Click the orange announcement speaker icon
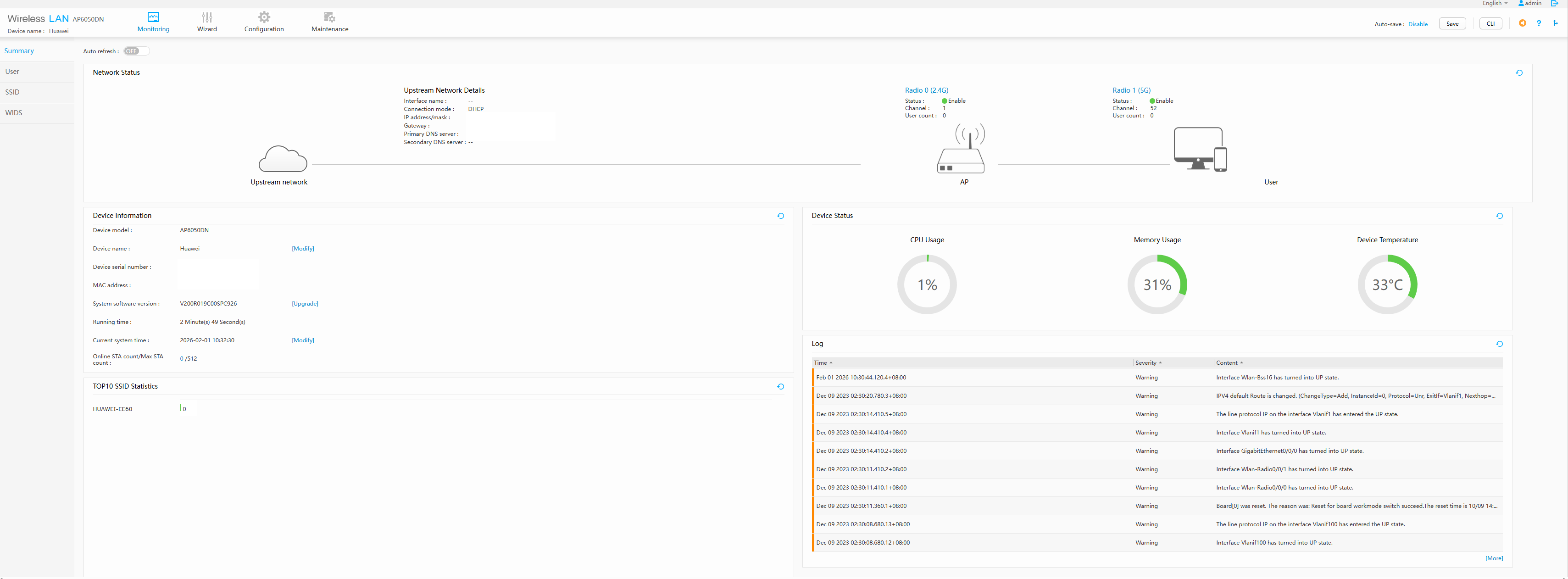 (x=1522, y=23)
